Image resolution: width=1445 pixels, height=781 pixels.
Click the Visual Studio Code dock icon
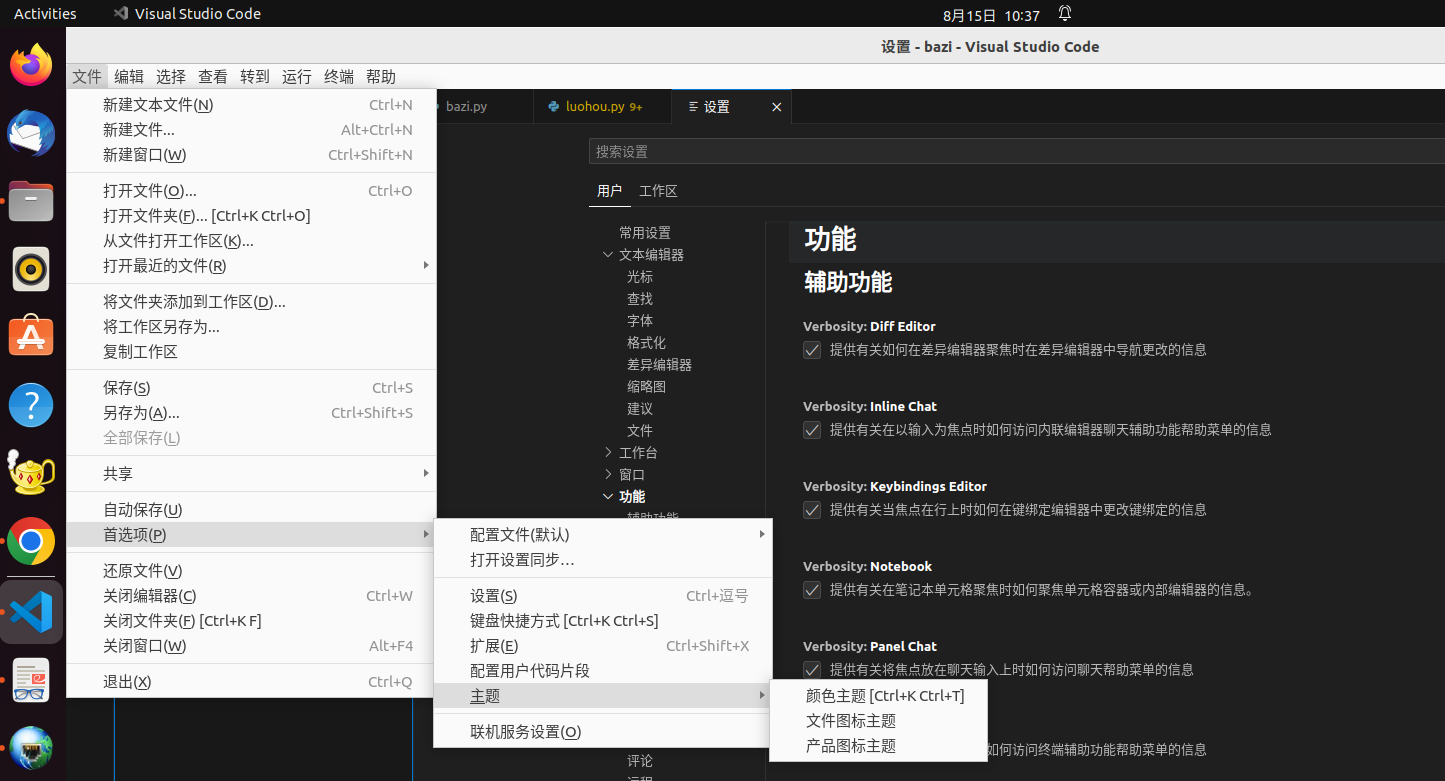click(x=31, y=611)
